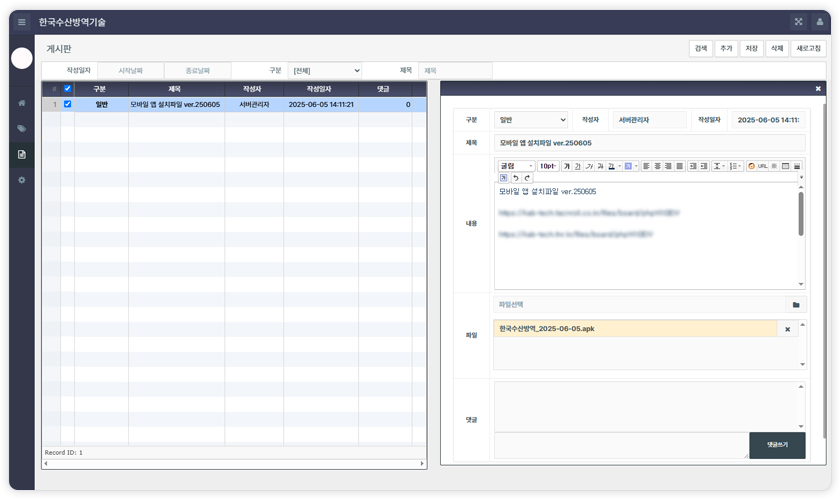Increase indent in the editor
Viewport: 840px width, 500px height.
[x=704, y=166]
